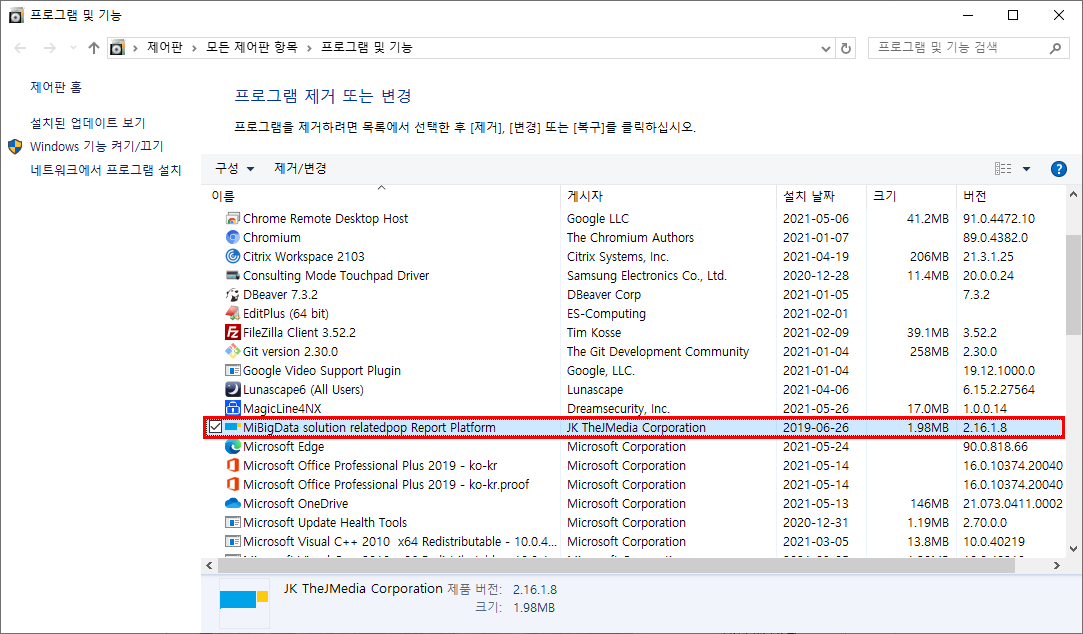Expand the address bar history dropdown
The height and width of the screenshot is (634, 1083).
click(825, 48)
